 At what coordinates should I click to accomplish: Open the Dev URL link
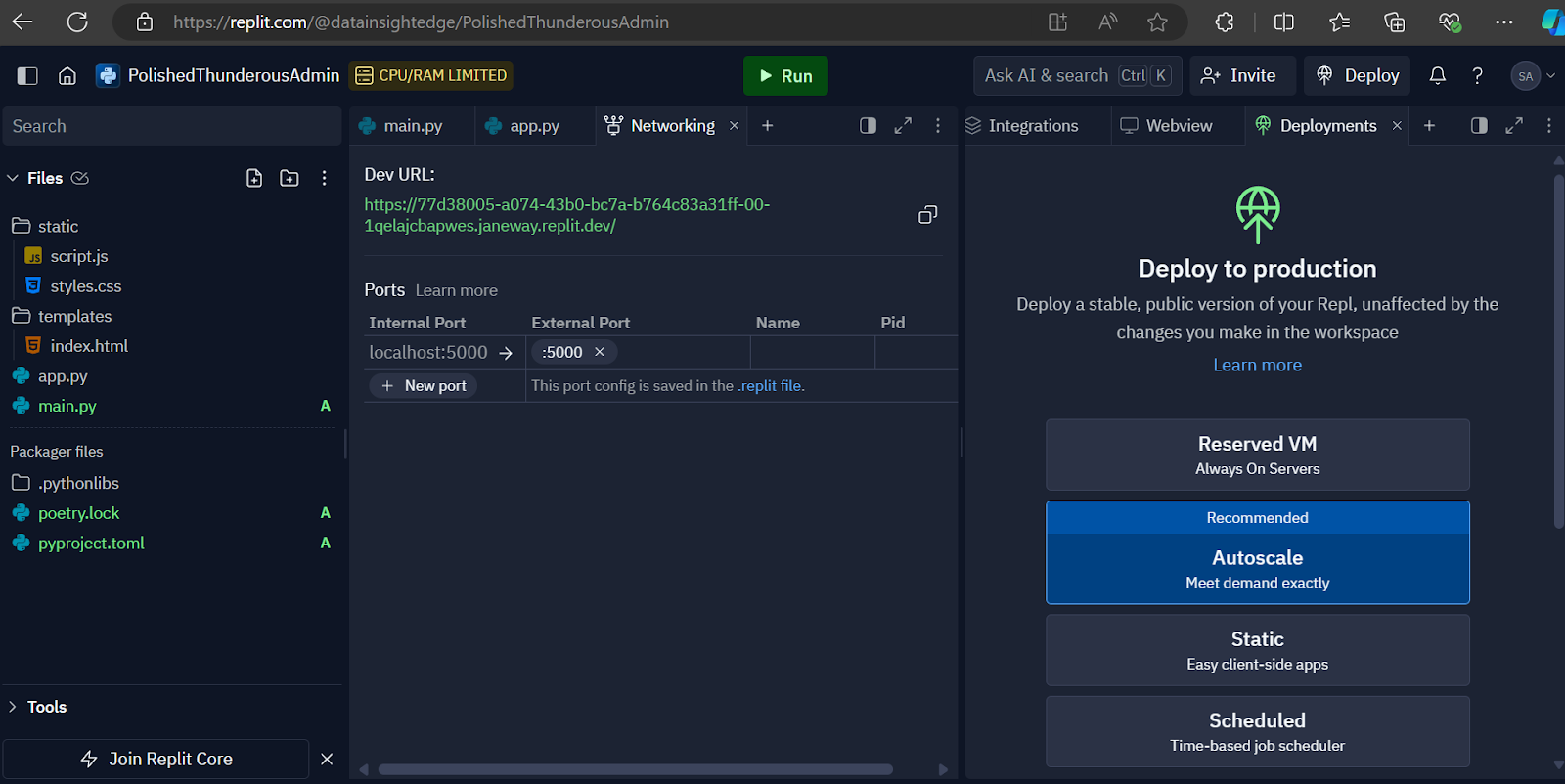click(x=567, y=215)
